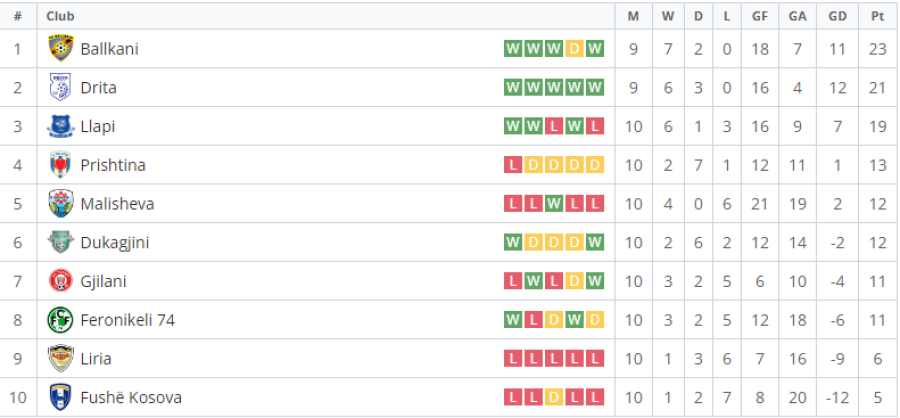
Task: Click the Prishtina club crest icon
Action: coord(60,165)
